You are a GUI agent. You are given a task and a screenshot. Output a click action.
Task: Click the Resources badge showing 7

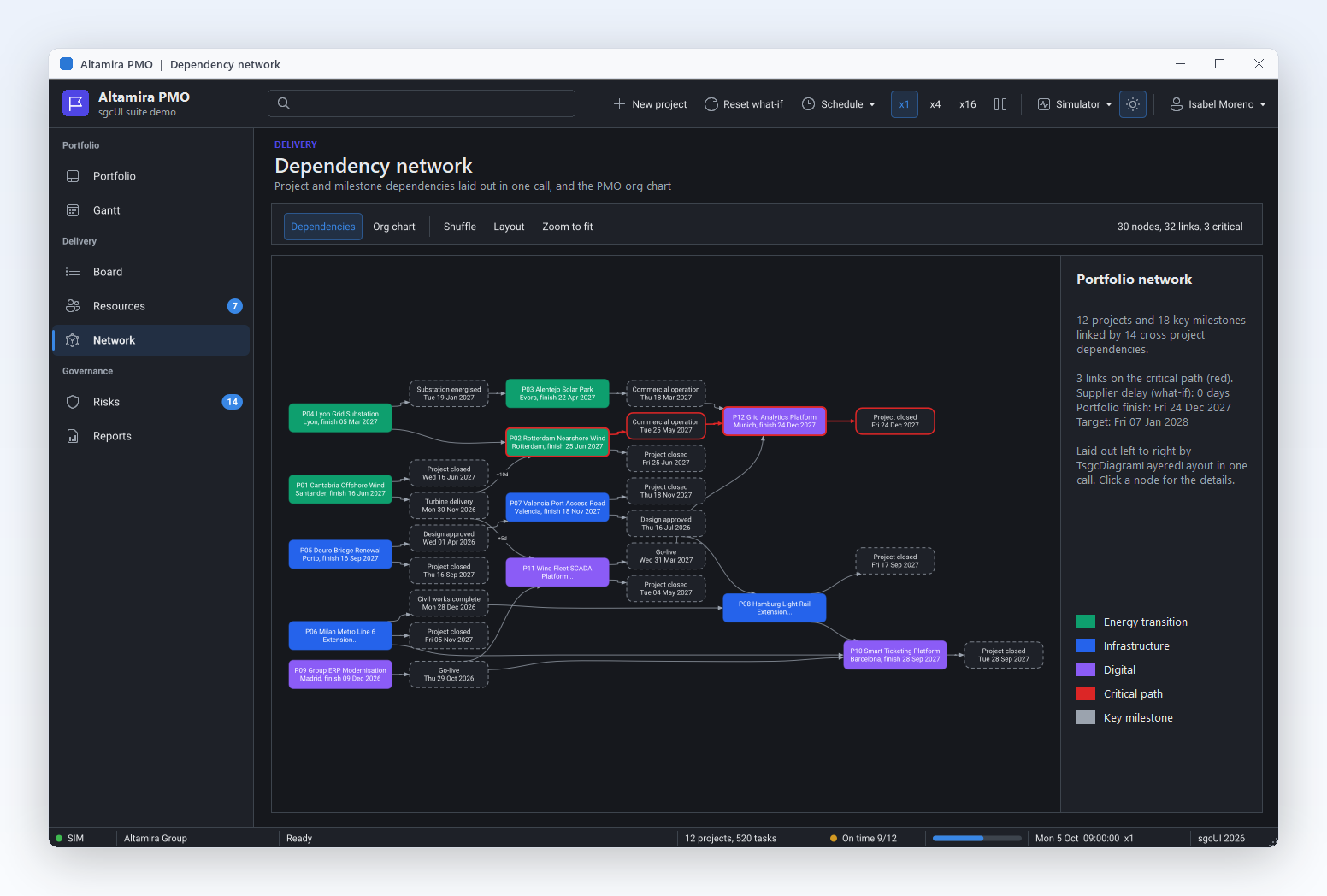(x=235, y=306)
